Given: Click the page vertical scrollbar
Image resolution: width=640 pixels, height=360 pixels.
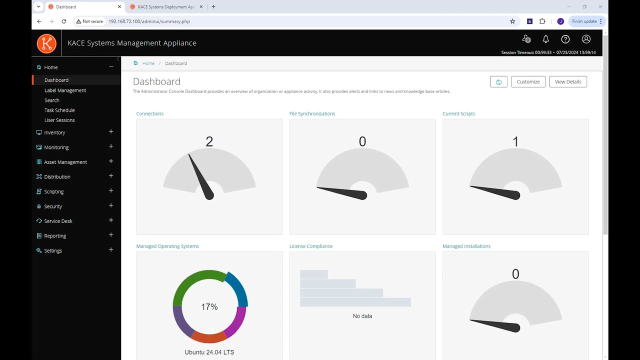Looking at the screenshot, I should point(605,135).
